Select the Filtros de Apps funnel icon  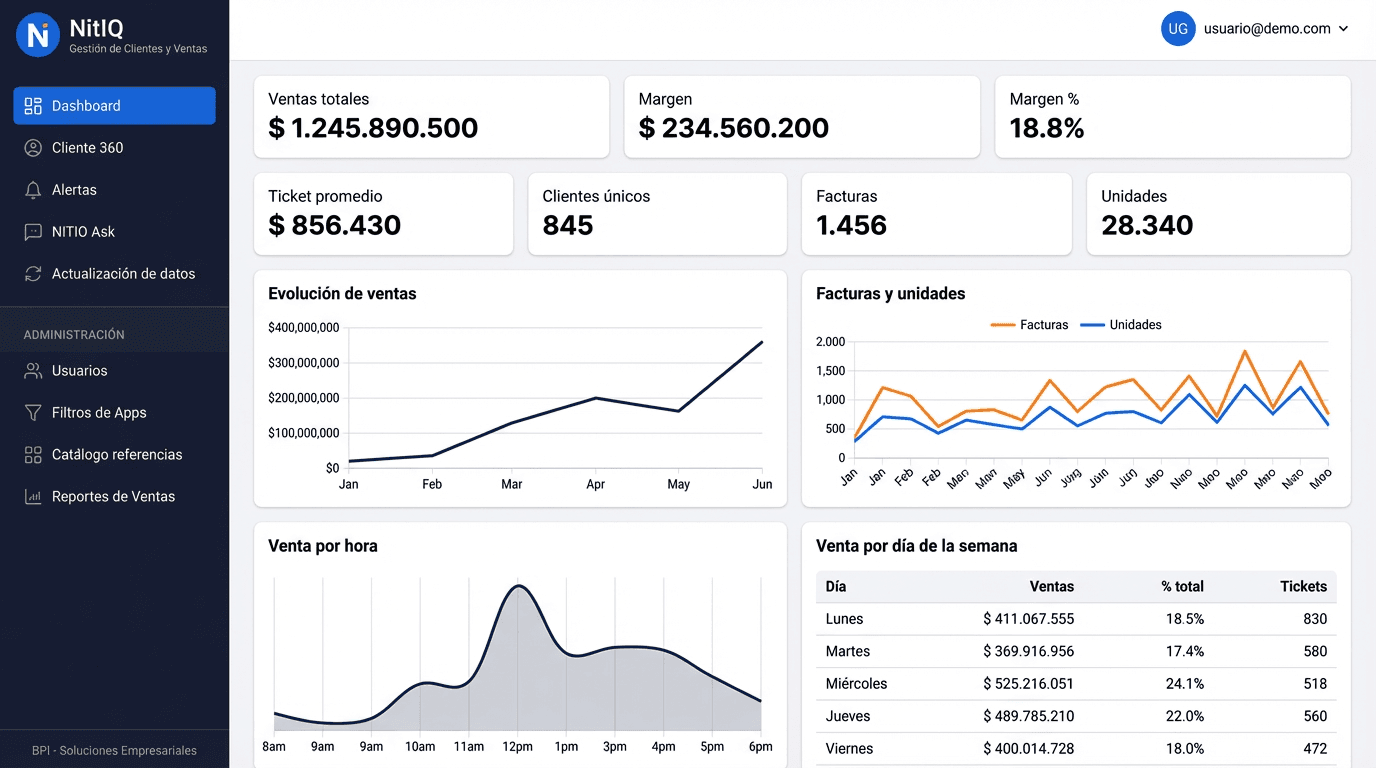coord(31,412)
